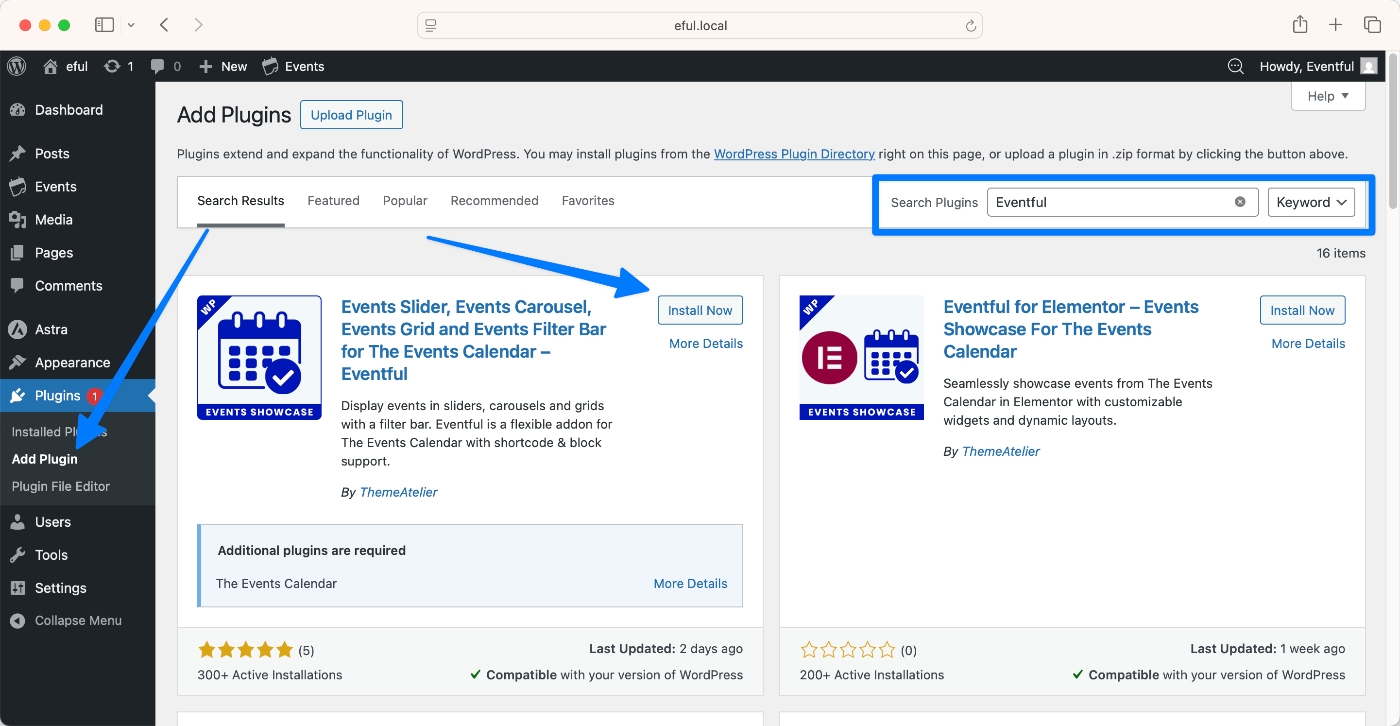Switch to the Search Results tab
Image resolution: width=1400 pixels, height=726 pixels.
[240, 201]
